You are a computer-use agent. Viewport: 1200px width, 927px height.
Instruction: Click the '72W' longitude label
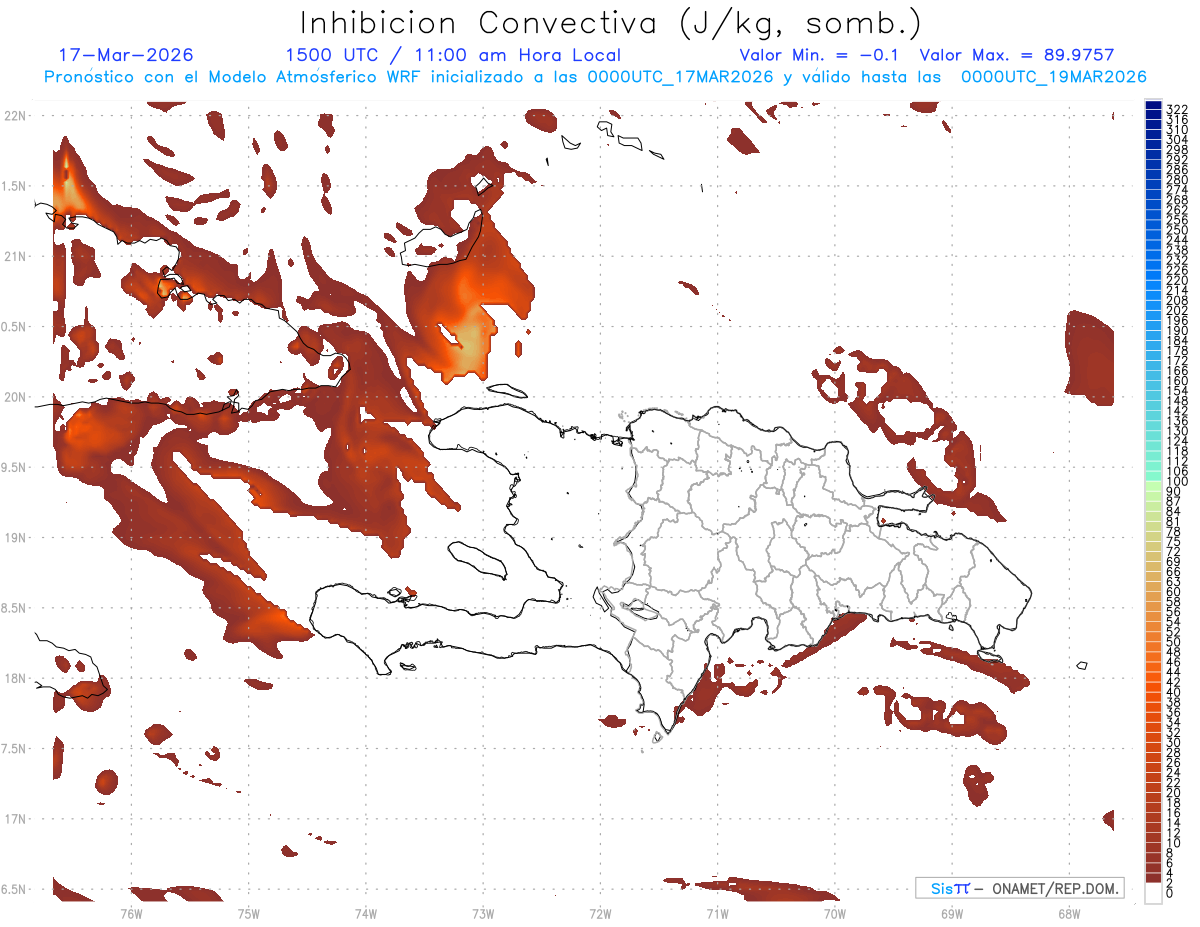(x=600, y=913)
